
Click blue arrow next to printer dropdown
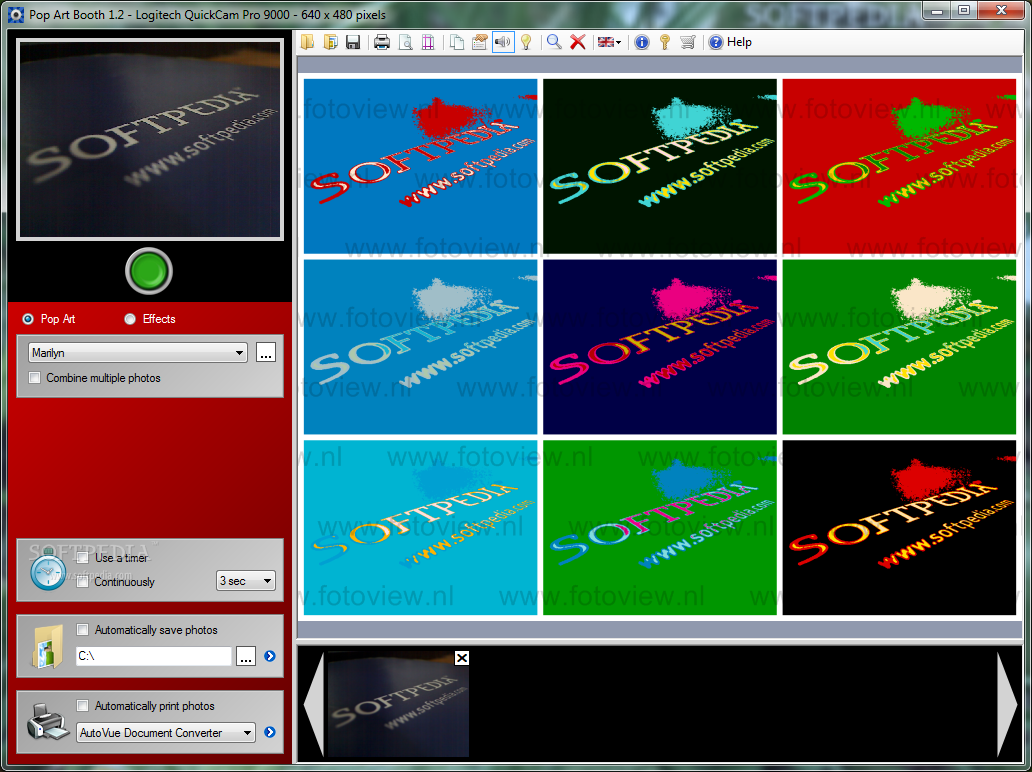click(x=270, y=733)
